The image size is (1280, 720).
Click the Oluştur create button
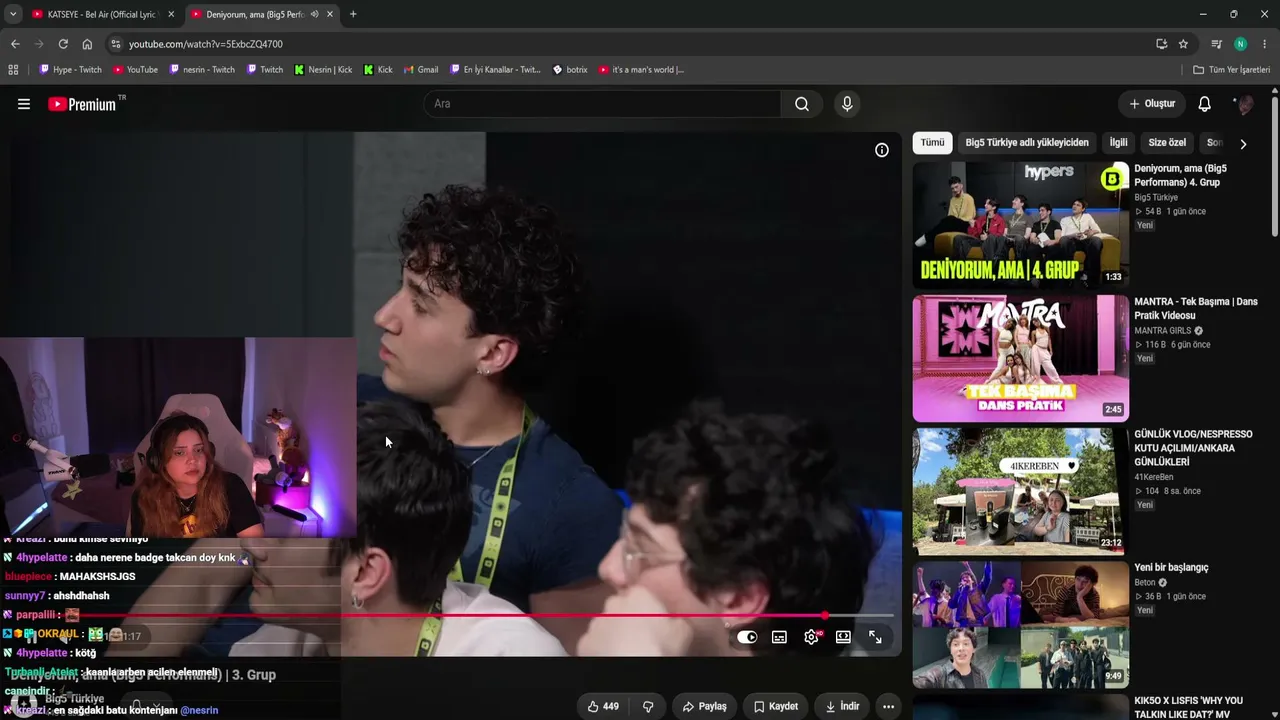click(1152, 104)
